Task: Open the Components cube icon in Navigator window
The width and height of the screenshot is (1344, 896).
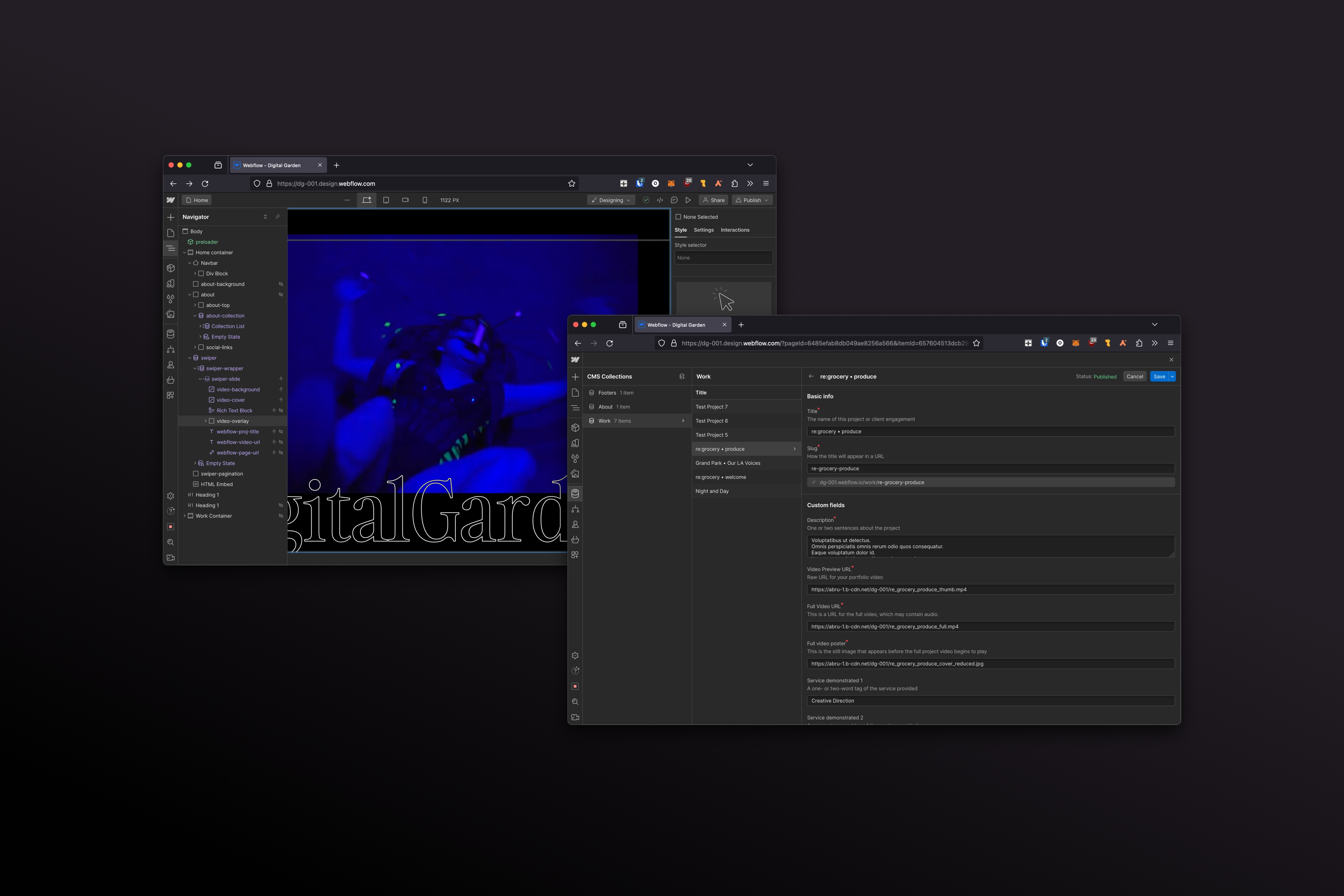Action: [x=170, y=268]
